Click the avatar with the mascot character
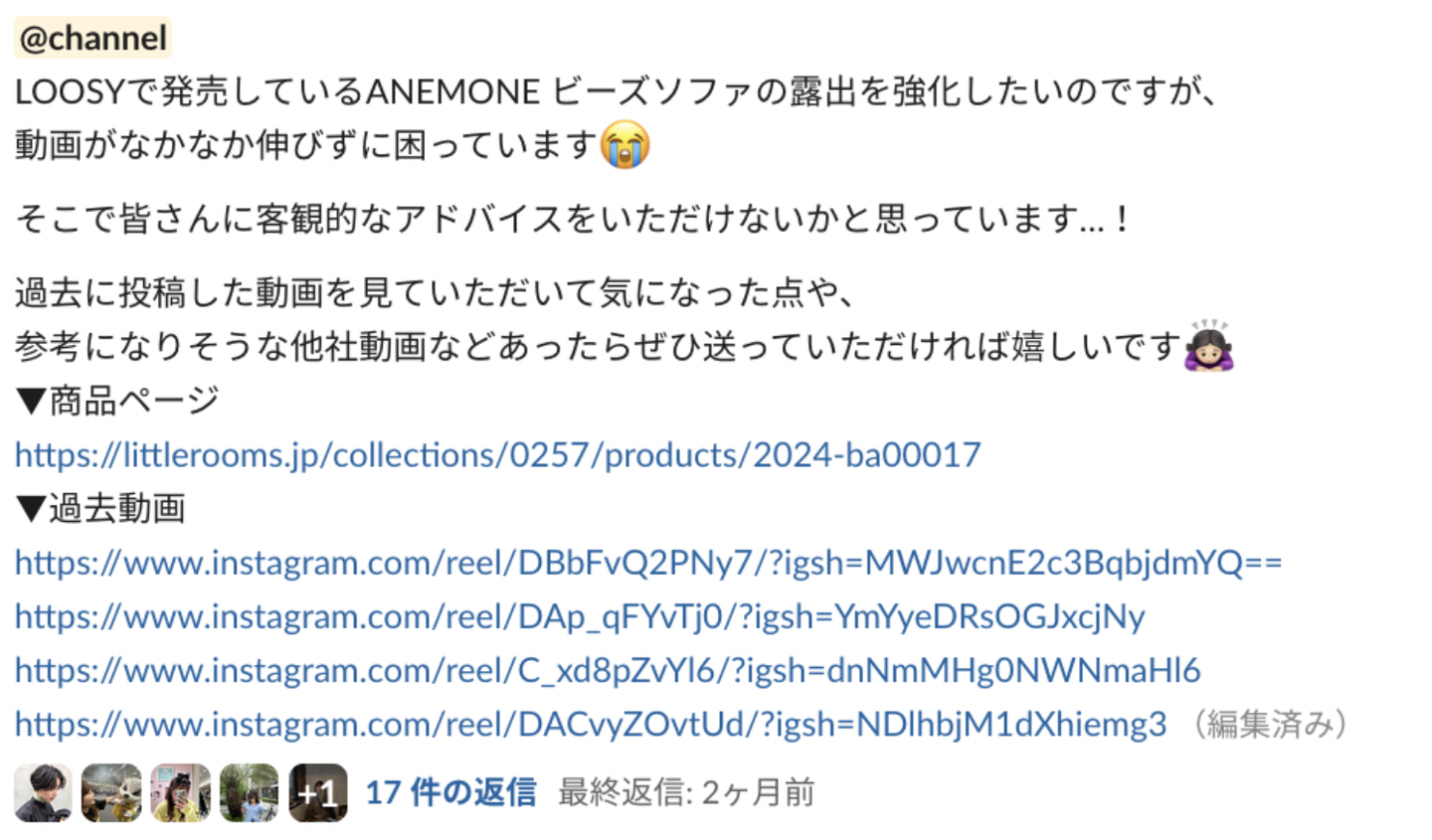The image size is (1432, 840). 111,792
